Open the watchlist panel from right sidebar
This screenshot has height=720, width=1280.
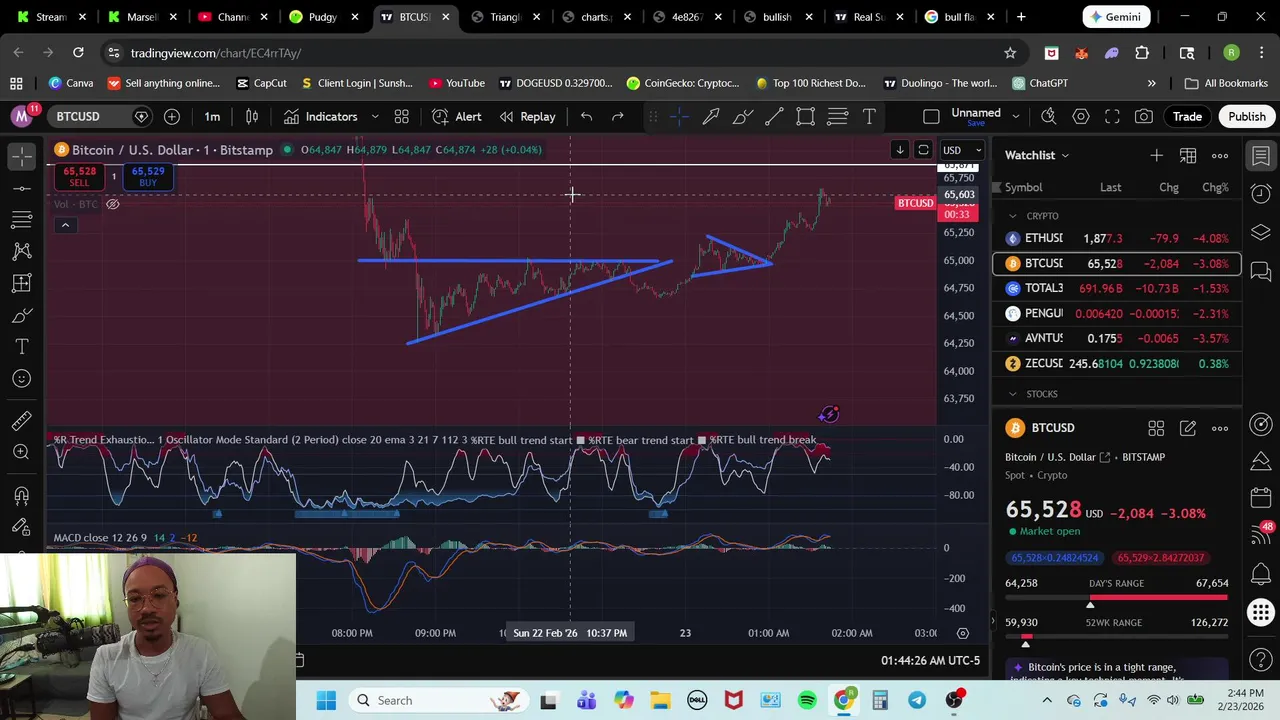point(1261,156)
